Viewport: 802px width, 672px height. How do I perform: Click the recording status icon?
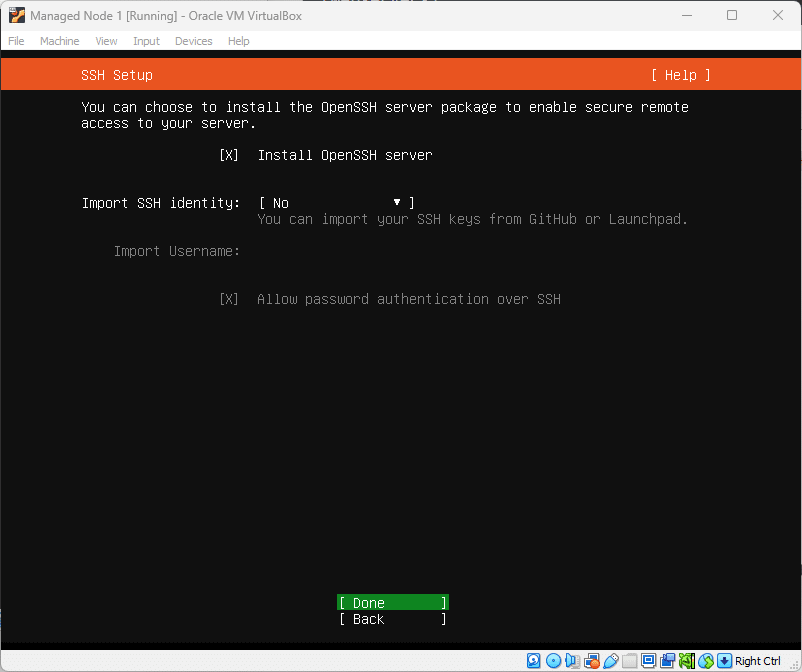(x=668, y=661)
